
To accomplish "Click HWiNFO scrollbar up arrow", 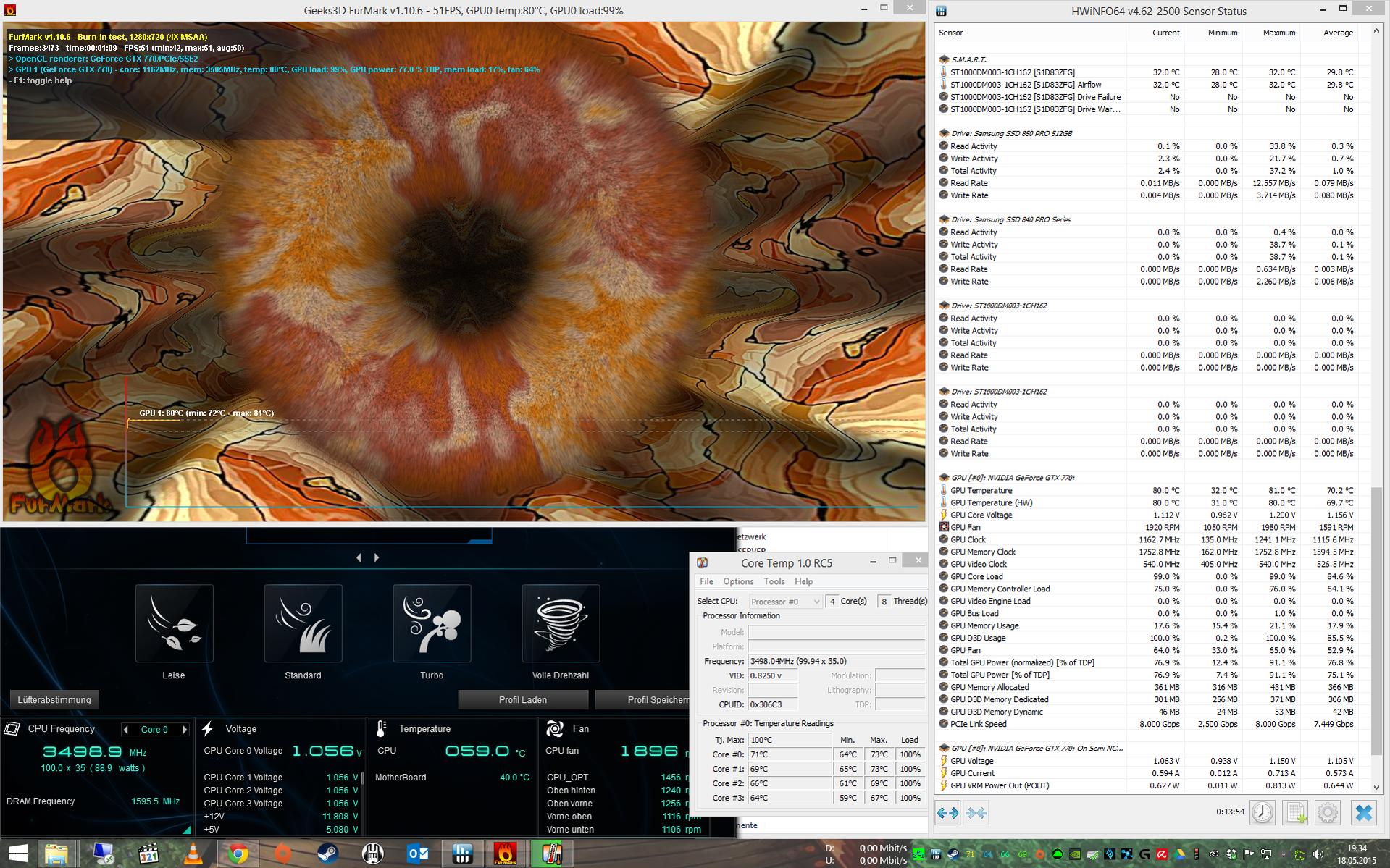I will coord(1376,32).
